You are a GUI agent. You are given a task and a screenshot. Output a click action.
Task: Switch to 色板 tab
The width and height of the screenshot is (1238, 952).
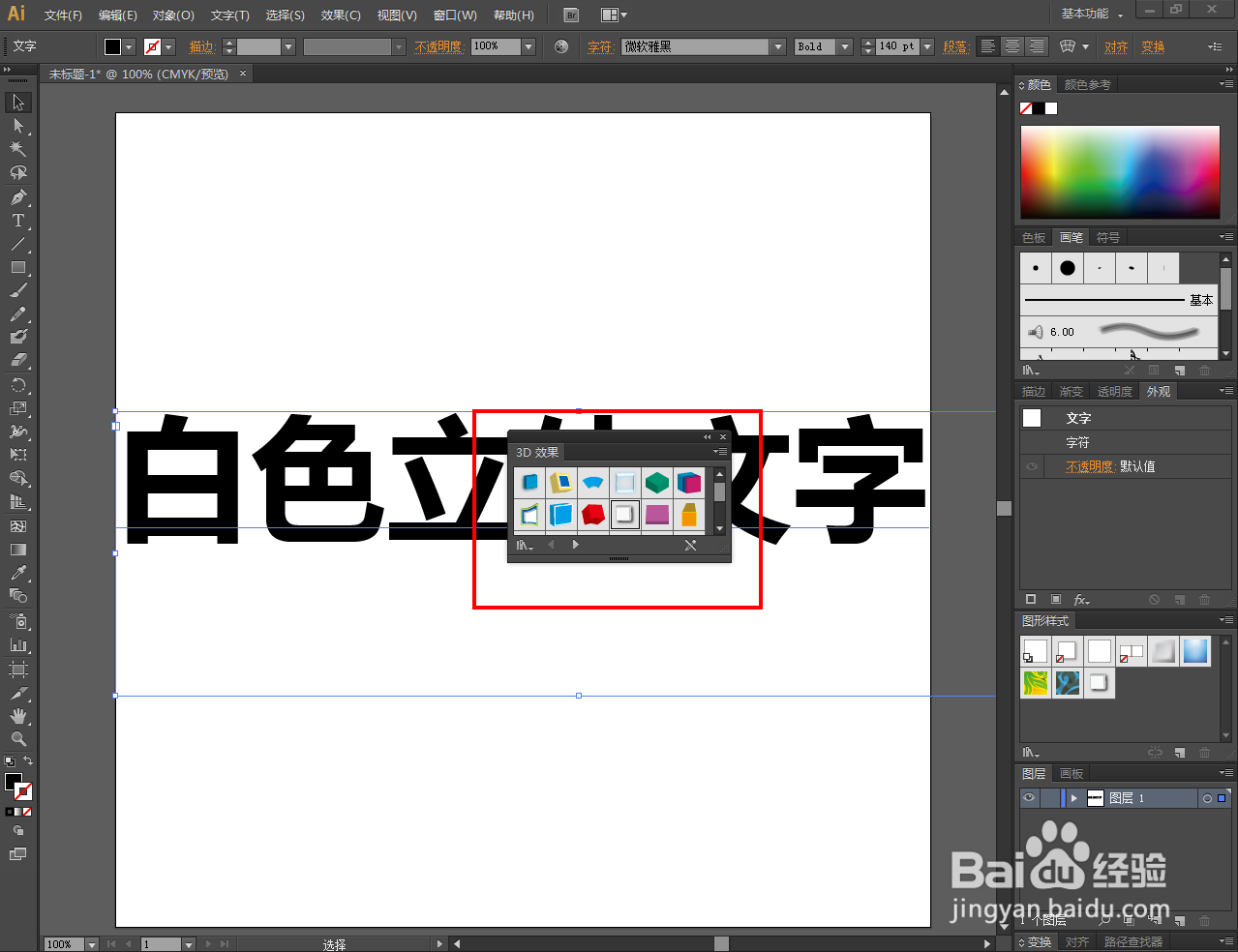pos(1034,238)
